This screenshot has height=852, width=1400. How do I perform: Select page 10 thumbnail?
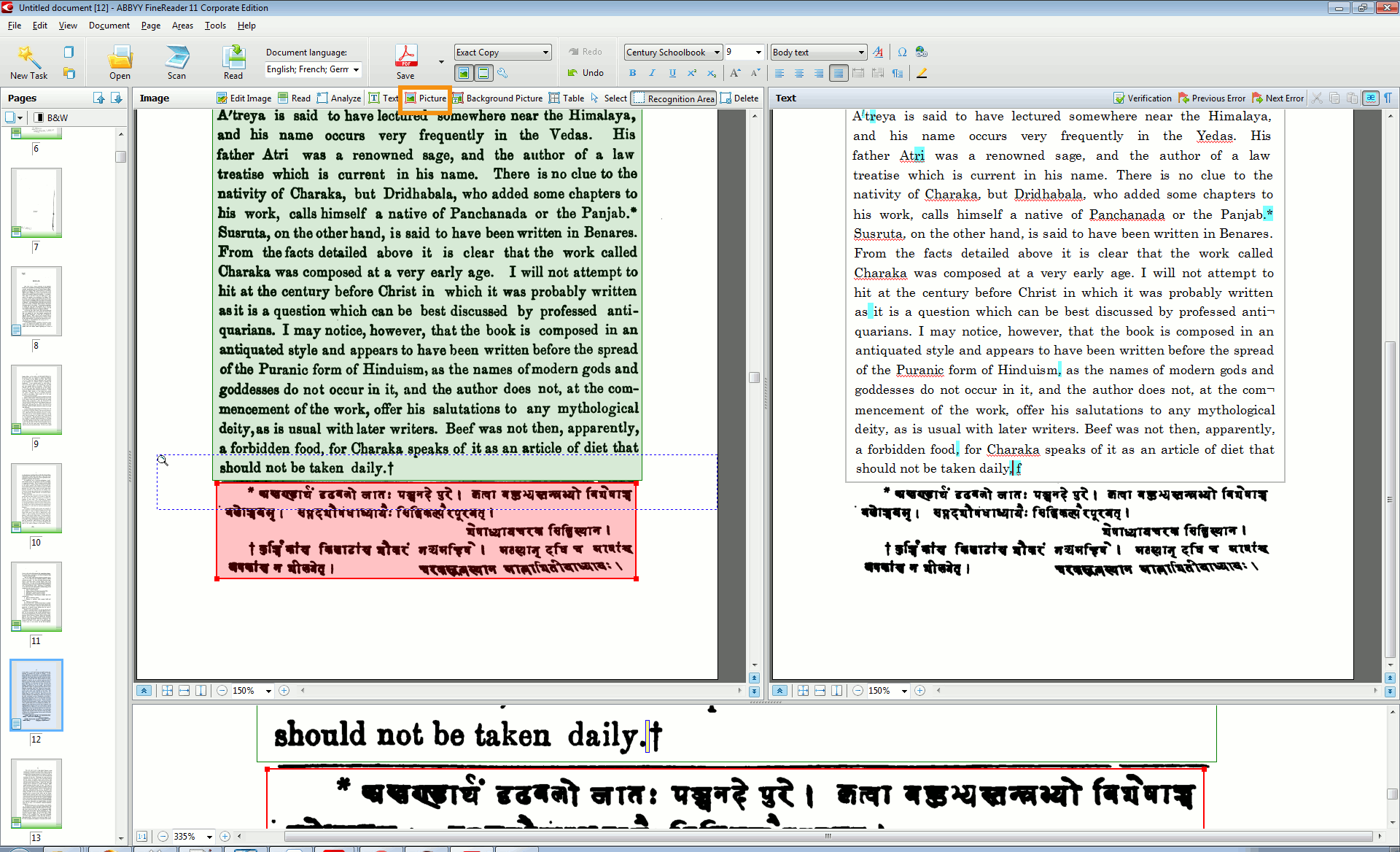point(36,497)
